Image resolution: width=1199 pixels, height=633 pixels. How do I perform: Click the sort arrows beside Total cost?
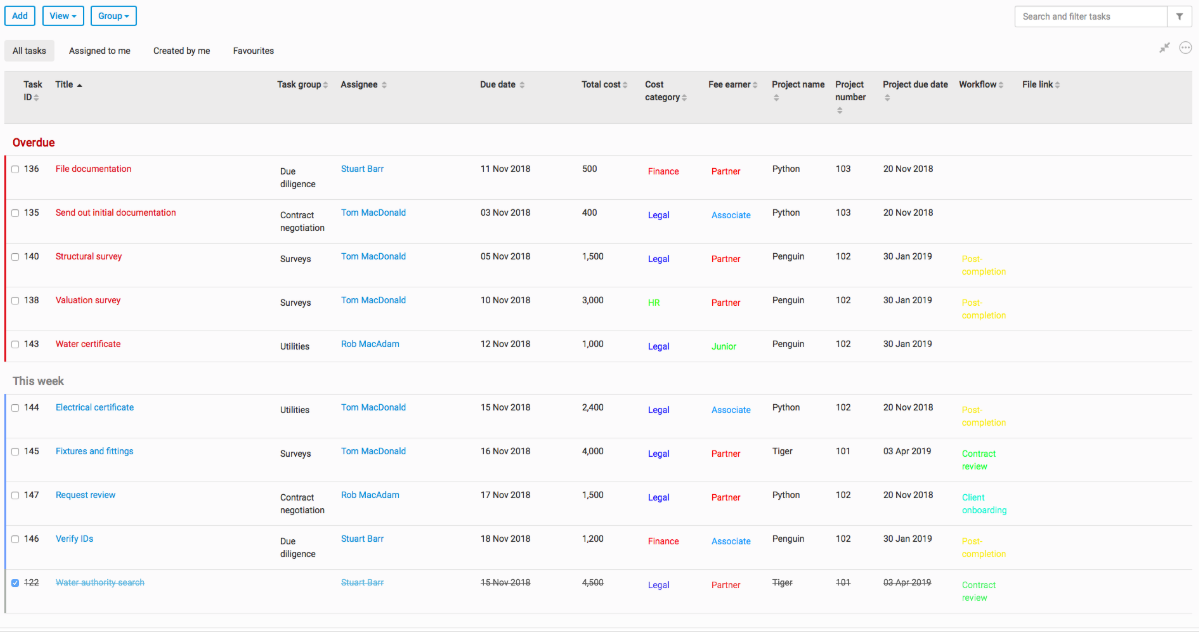coord(625,85)
